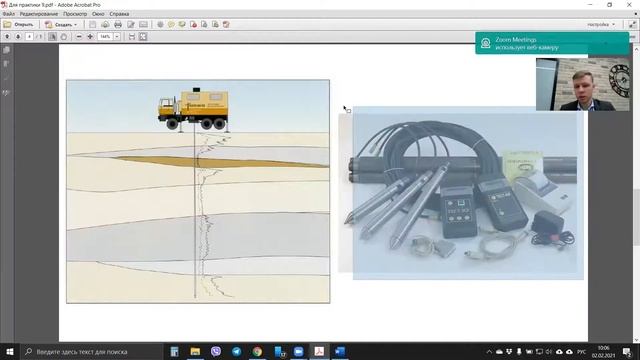Activate the Hand pan tool
640x360 pixels.
click(64, 37)
